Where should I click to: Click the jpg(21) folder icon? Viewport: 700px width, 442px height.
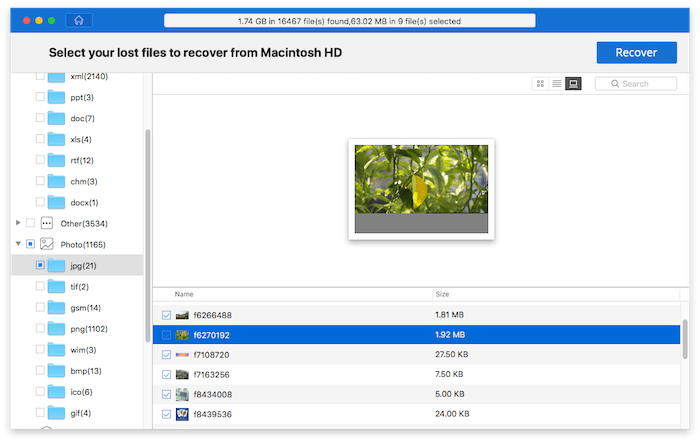coord(56,265)
